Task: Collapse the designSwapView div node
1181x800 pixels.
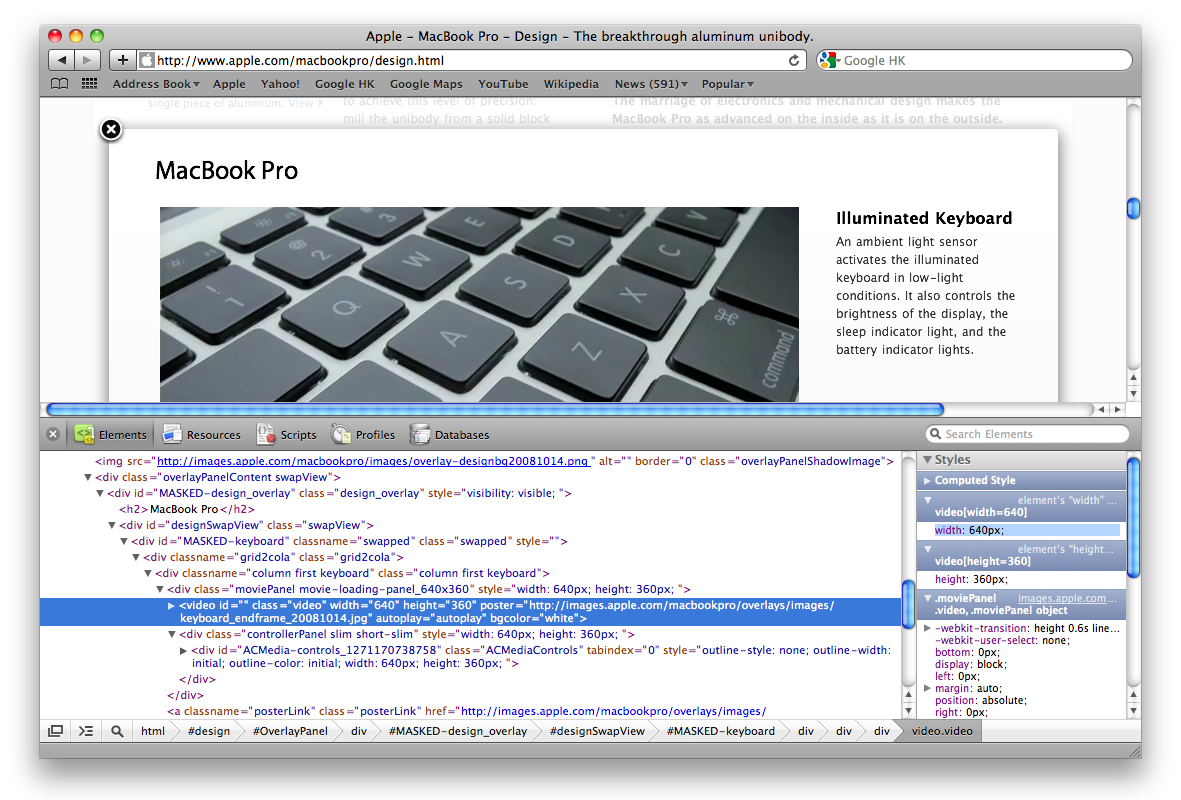Action: (x=111, y=525)
